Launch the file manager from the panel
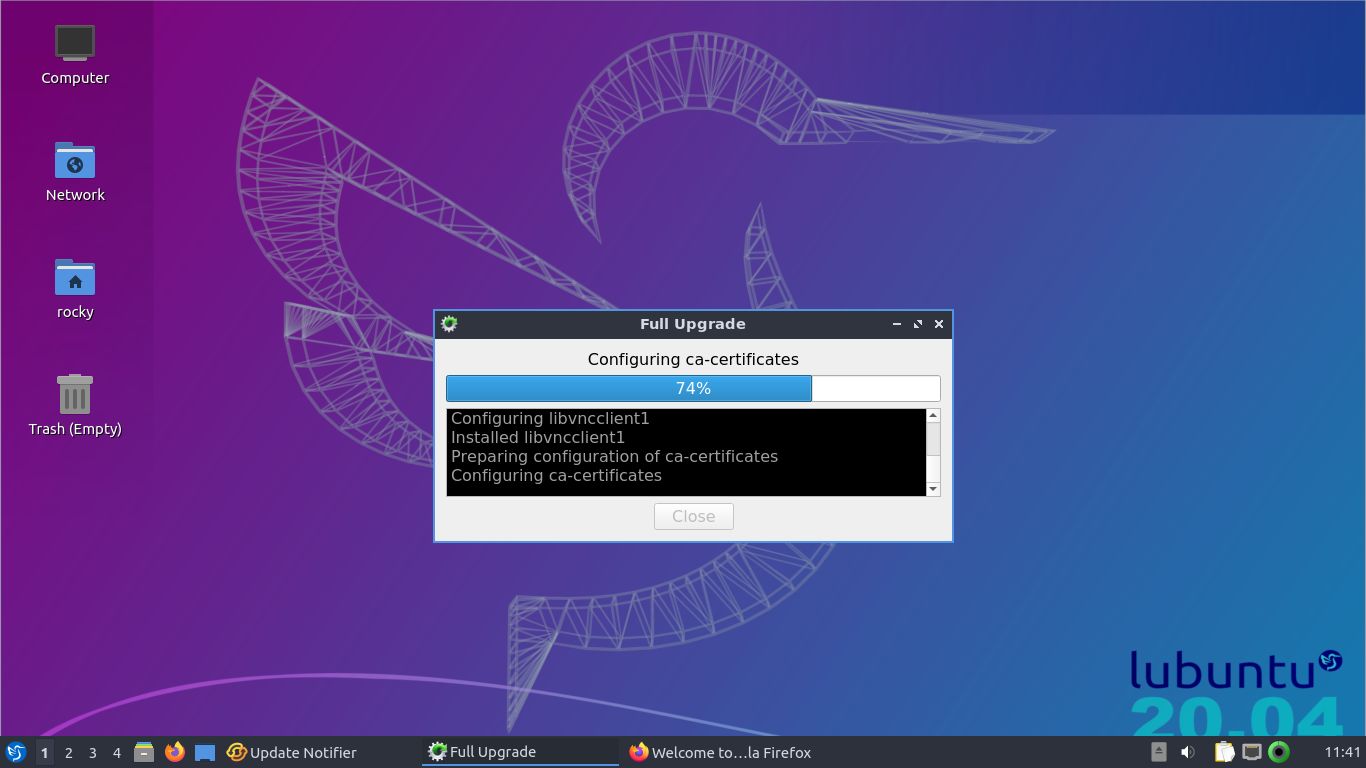 [144, 752]
